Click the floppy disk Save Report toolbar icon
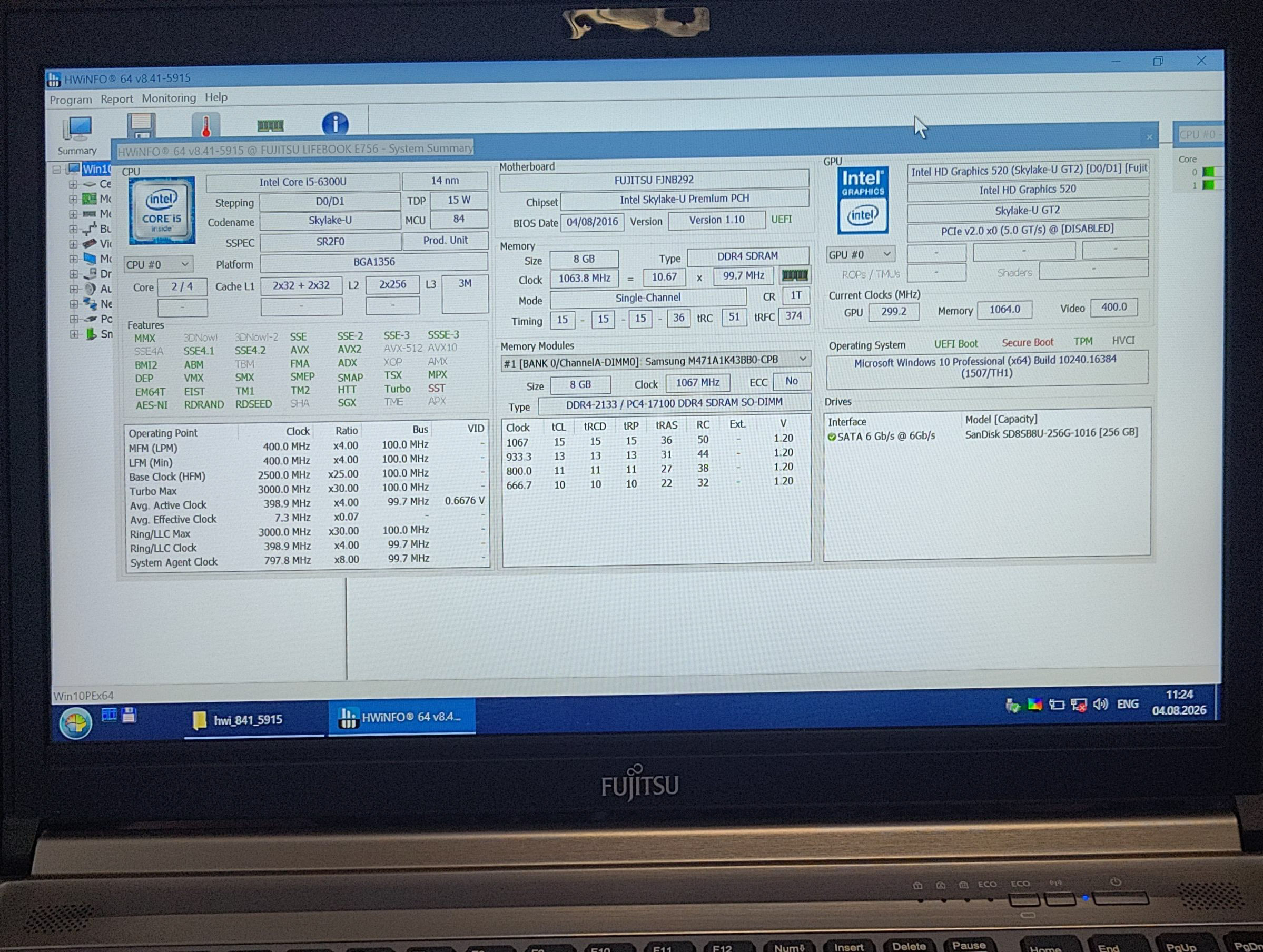Viewport: 1263px width, 952px height. click(x=141, y=125)
